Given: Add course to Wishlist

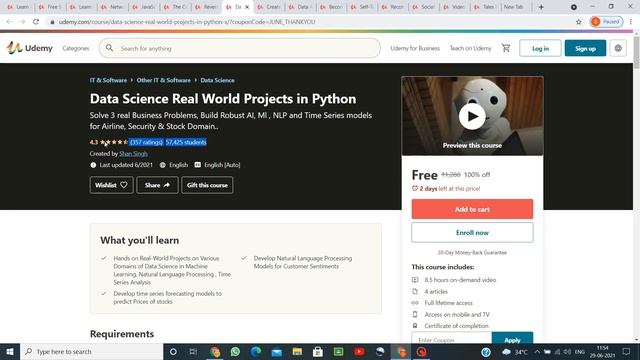Looking at the screenshot, I should (111, 185).
